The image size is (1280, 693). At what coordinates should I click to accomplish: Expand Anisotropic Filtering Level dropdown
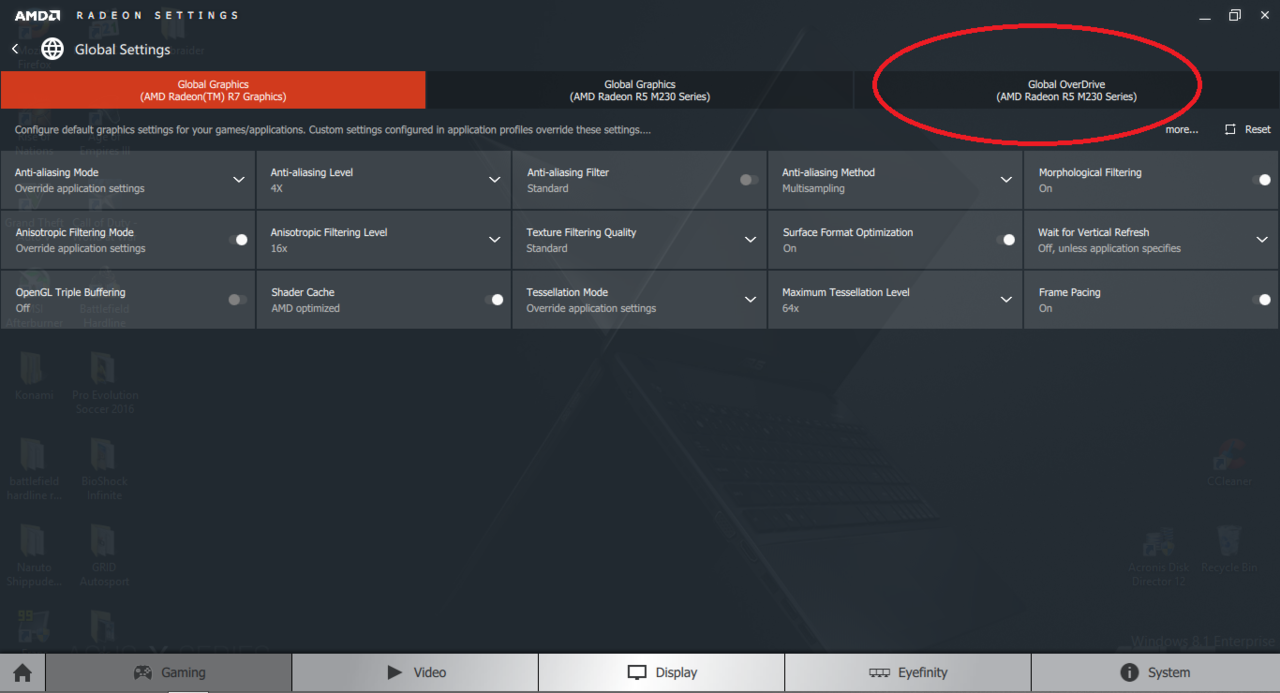pos(495,240)
